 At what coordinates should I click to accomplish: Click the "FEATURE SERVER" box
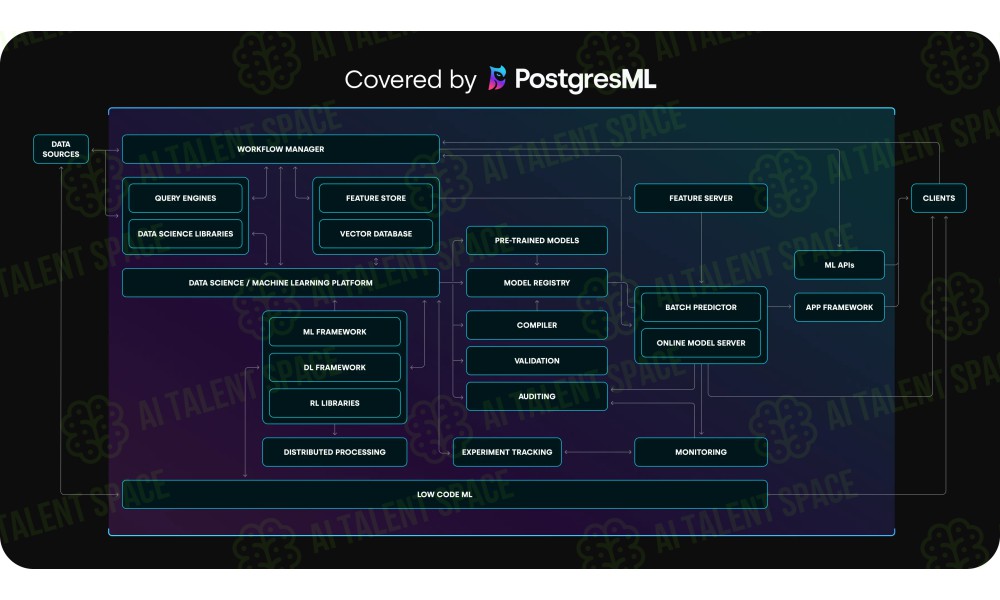pos(701,198)
